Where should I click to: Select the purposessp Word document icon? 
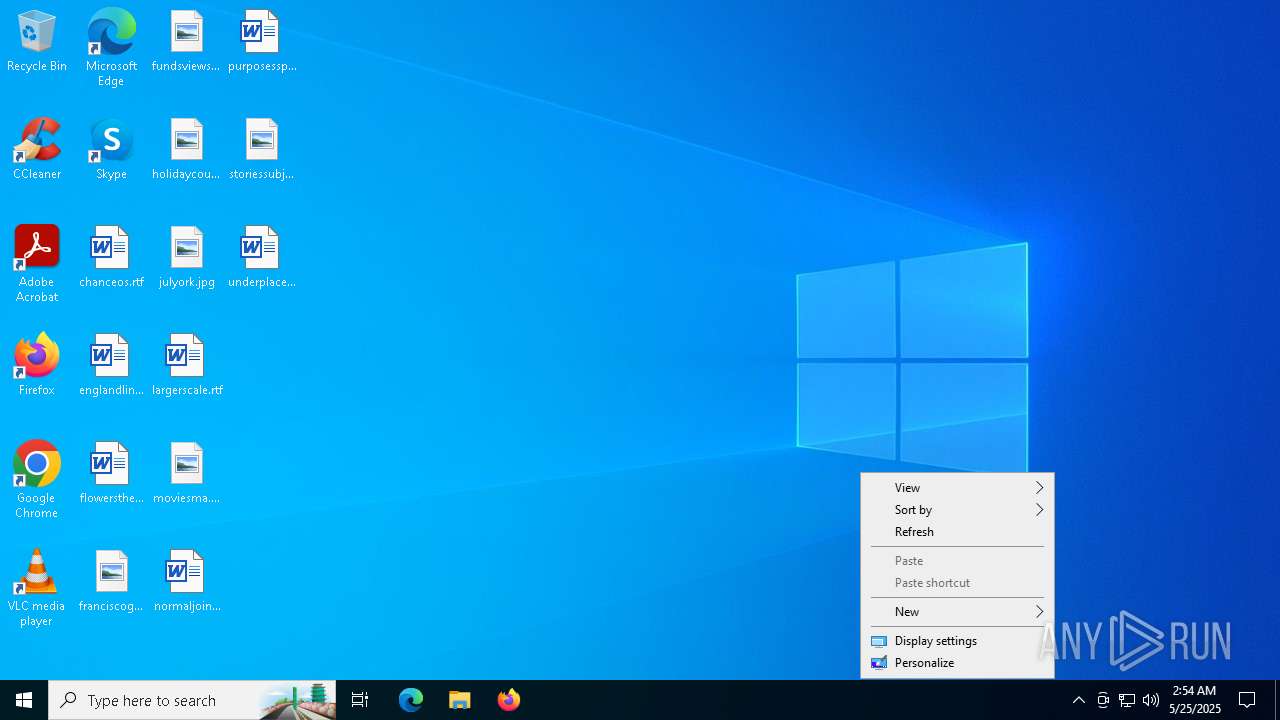(262, 42)
